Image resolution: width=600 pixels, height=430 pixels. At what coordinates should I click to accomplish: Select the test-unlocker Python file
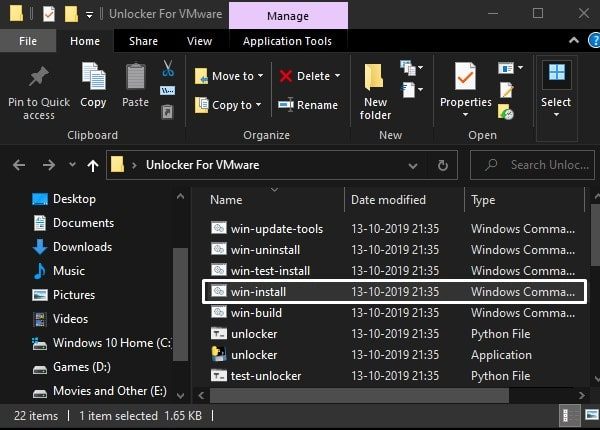pos(266,376)
